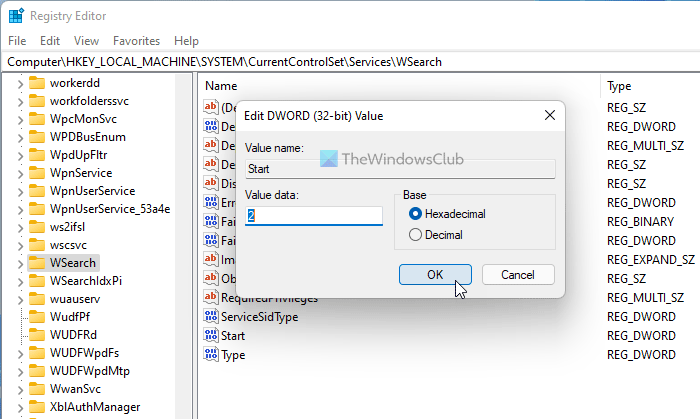The width and height of the screenshot is (700, 419).
Task: Select the WUDFRd folder icon
Action: 37,335
